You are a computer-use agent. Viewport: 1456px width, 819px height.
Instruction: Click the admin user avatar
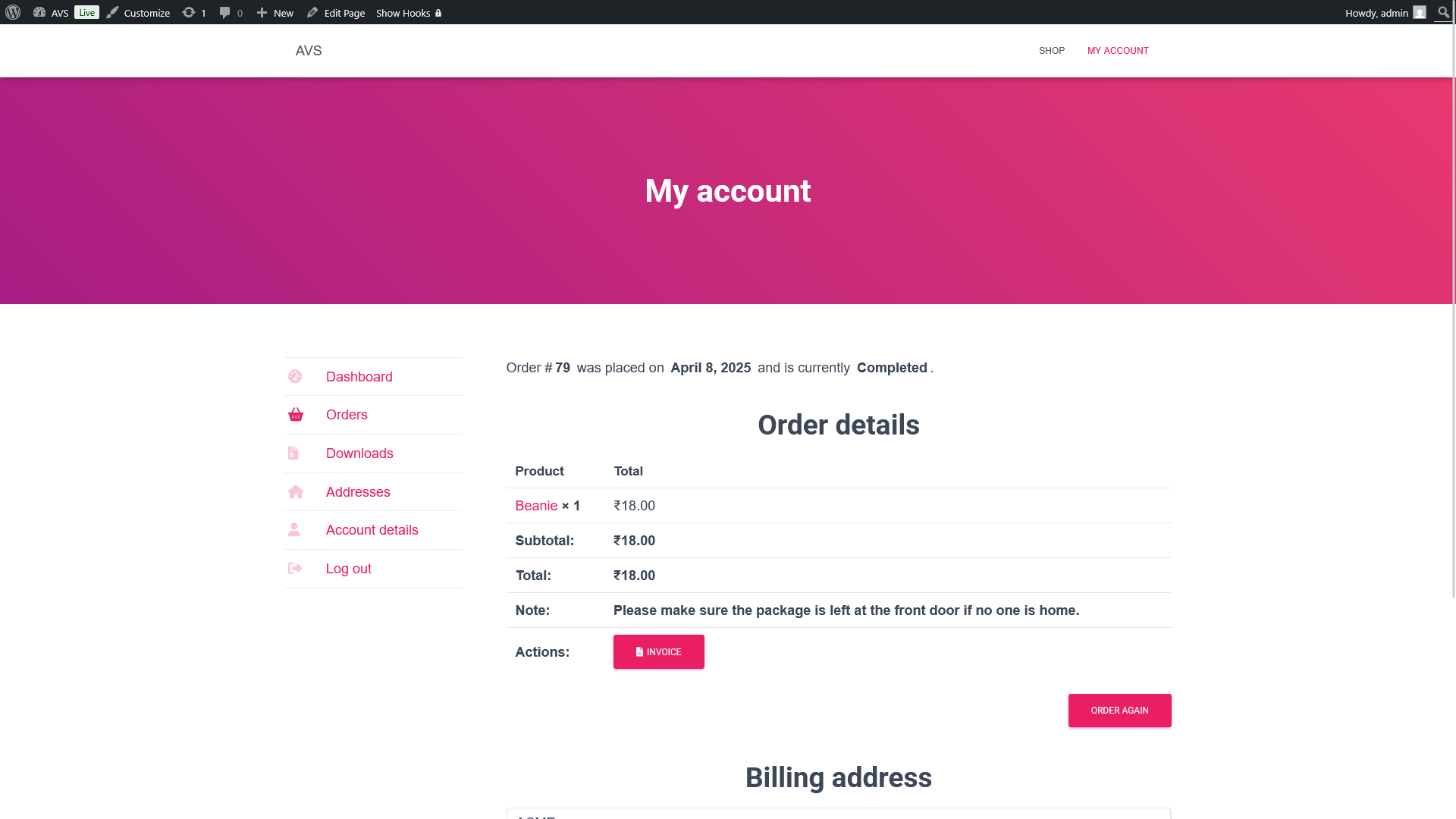[1420, 12]
